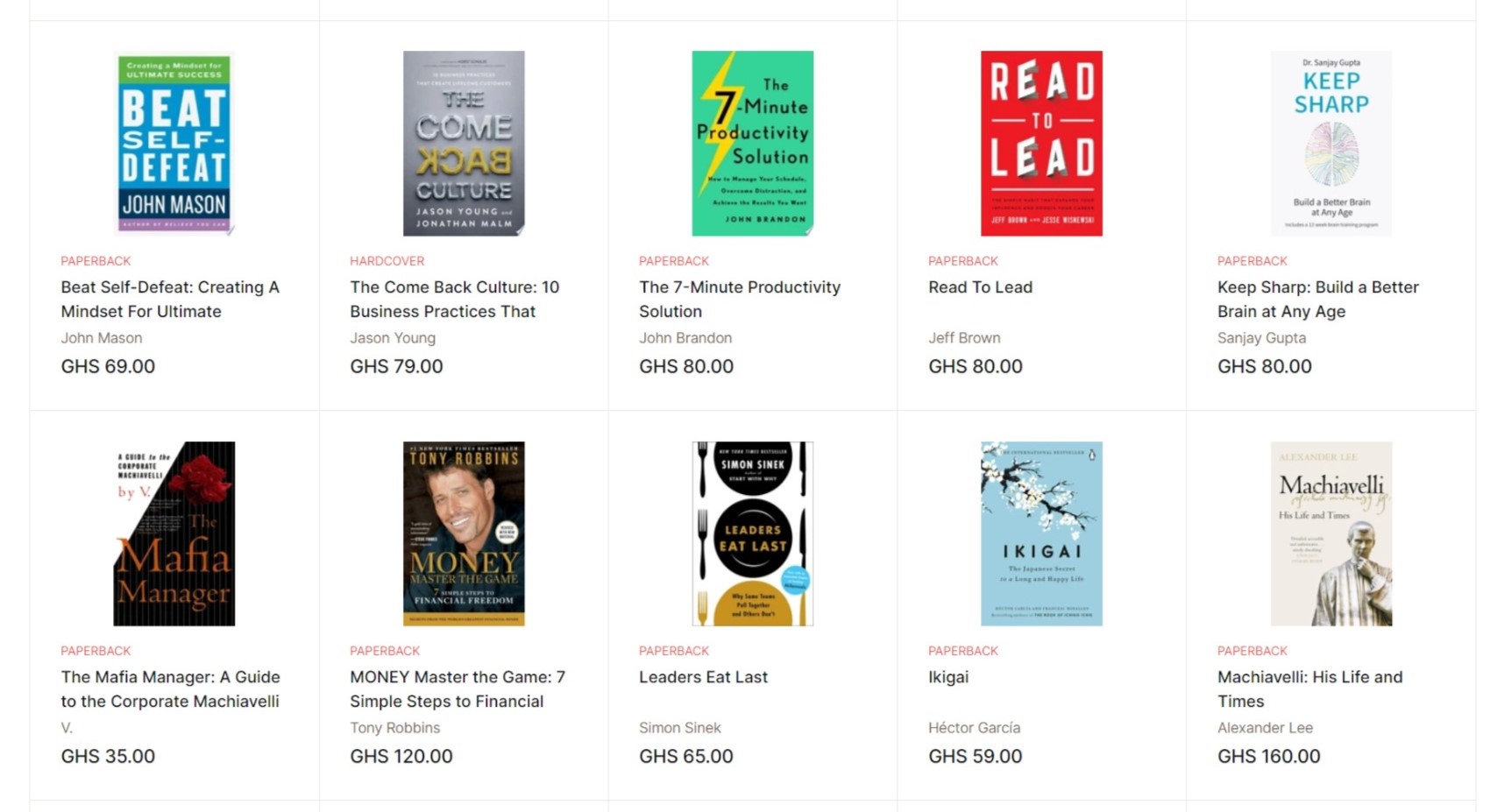The width and height of the screenshot is (1490, 812).
Task: View the blue Ikigai book cover
Action: (x=1041, y=533)
